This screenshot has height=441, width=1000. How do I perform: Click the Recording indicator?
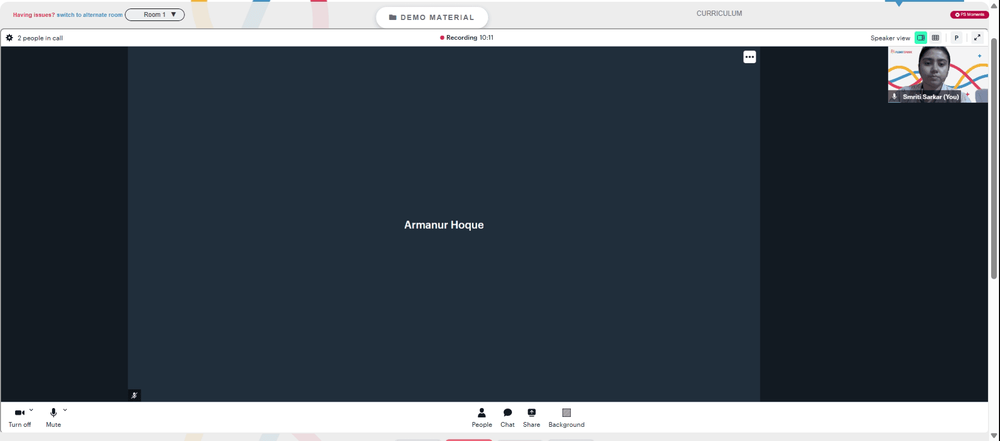pos(466,38)
